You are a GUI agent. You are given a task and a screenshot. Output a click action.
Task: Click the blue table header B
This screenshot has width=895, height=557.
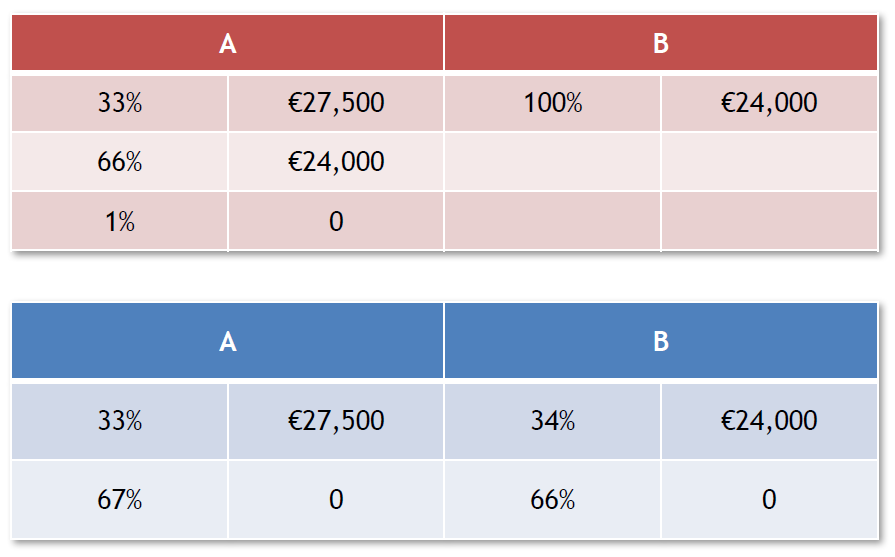pos(661,341)
